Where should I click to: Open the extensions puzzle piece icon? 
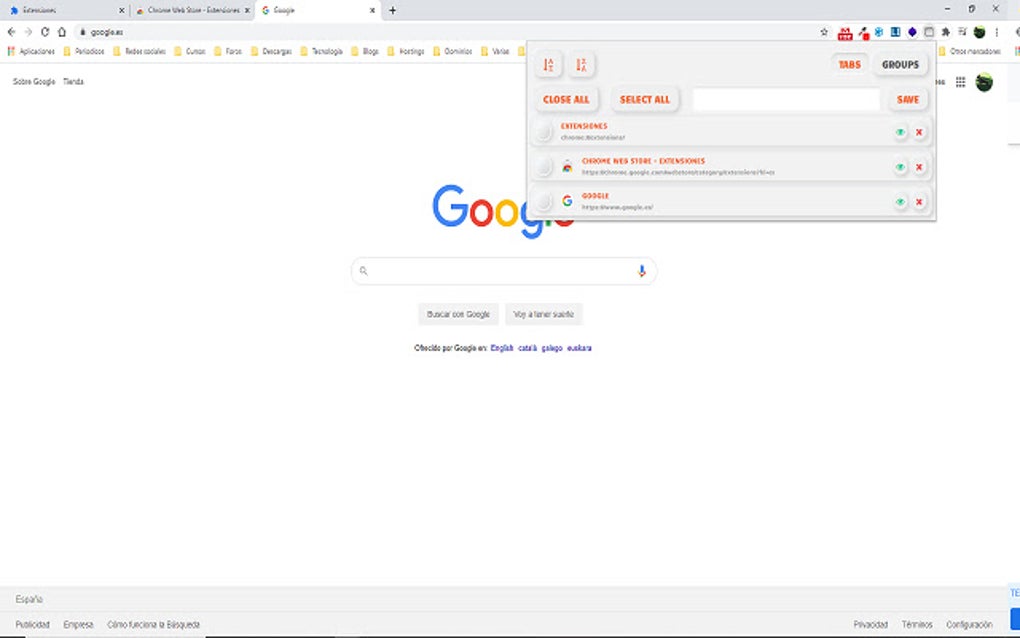(945, 31)
